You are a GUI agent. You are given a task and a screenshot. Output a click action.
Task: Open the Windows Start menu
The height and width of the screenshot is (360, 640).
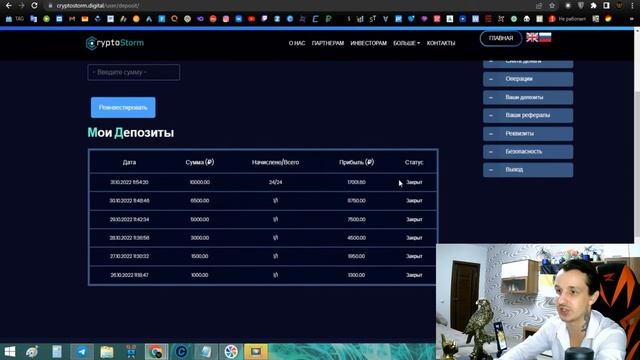9,351
